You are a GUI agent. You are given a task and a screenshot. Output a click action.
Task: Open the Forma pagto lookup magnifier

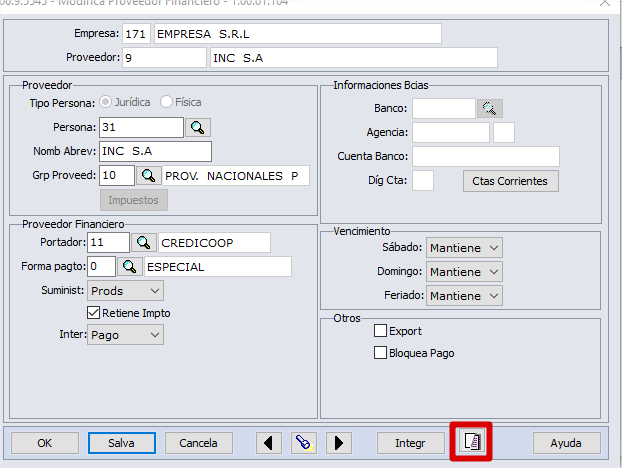click(130, 267)
